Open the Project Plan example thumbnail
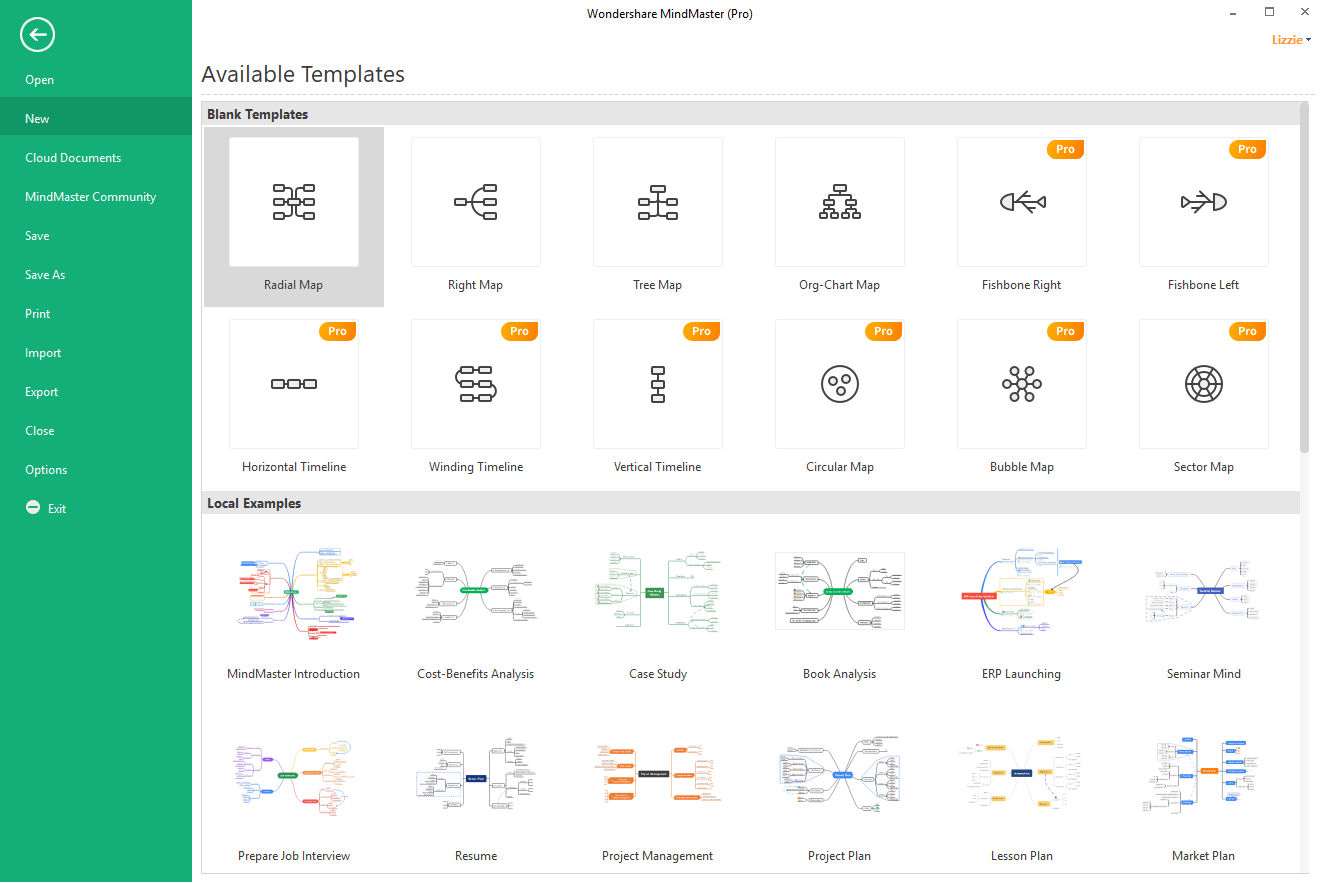This screenshot has width=1324, height=883. [840, 774]
